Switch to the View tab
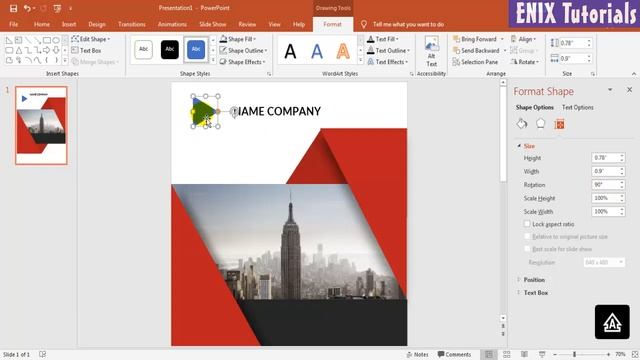 pyautogui.click(x=274, y=24)
